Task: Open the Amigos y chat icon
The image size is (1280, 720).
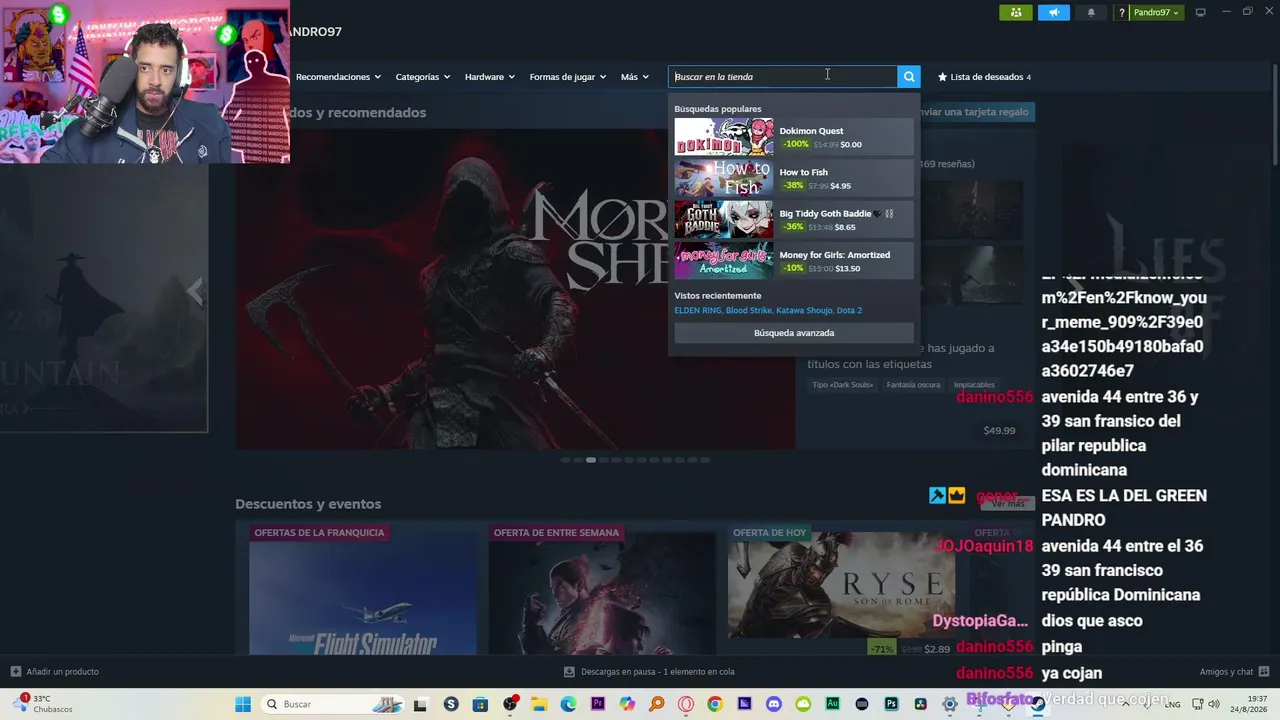Action: tap(1264, 672)
